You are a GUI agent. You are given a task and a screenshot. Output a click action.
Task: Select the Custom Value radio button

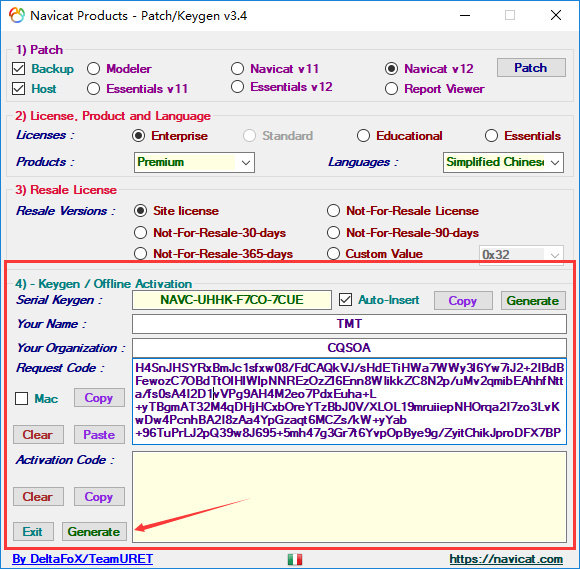tap(333, 254)
